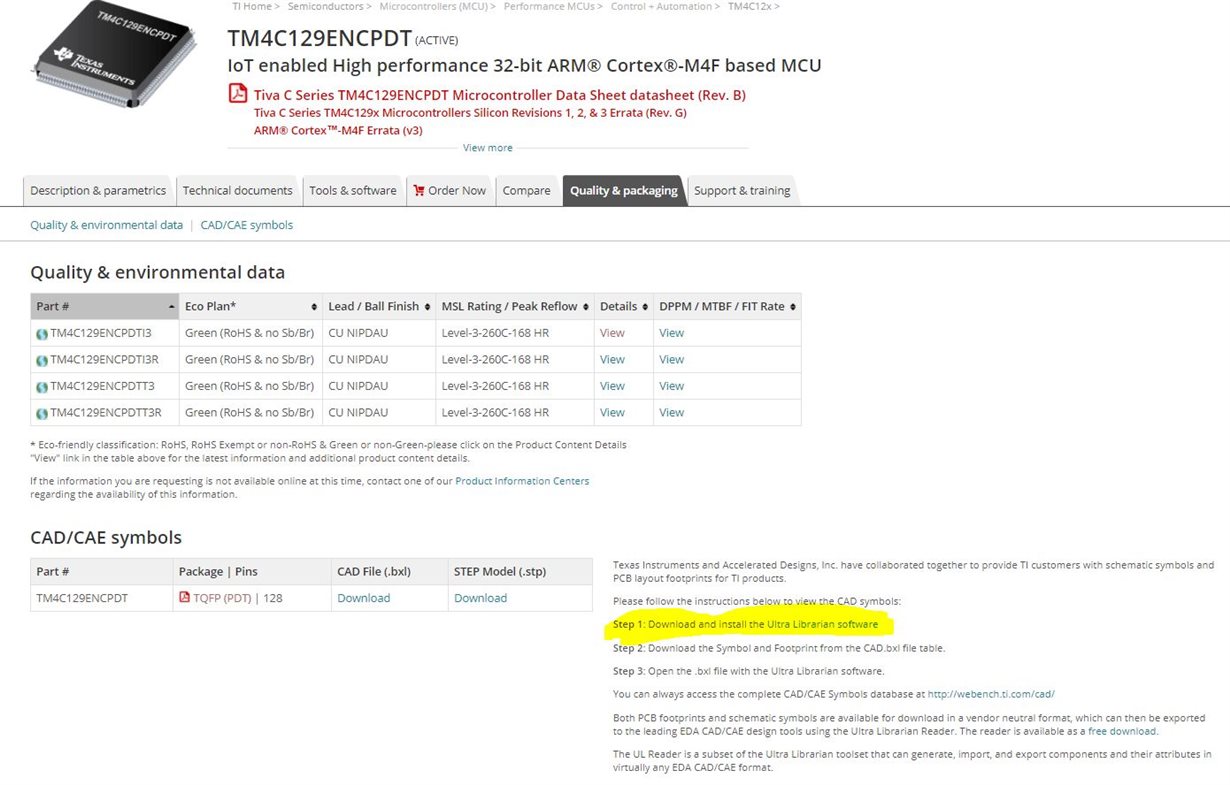View Details for TM4C129ENCPDTI3R
Screen dimensions: 1230x785
tap(612, 359)
